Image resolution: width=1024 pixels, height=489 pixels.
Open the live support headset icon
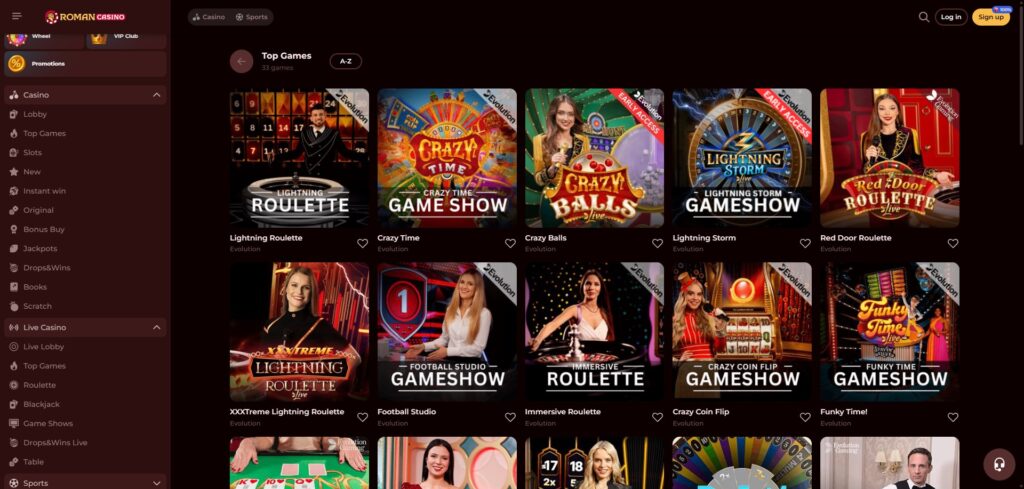coord(999,464)
